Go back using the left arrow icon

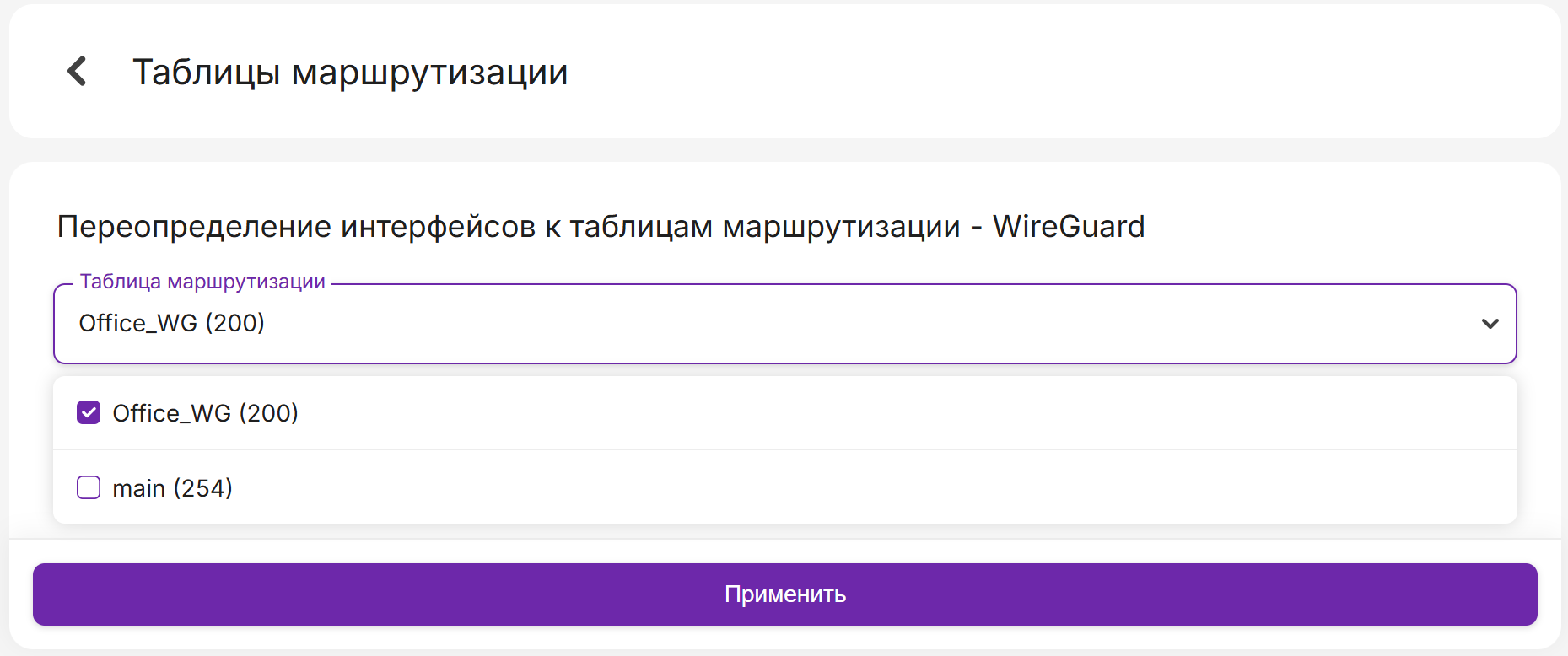[77, 72]
